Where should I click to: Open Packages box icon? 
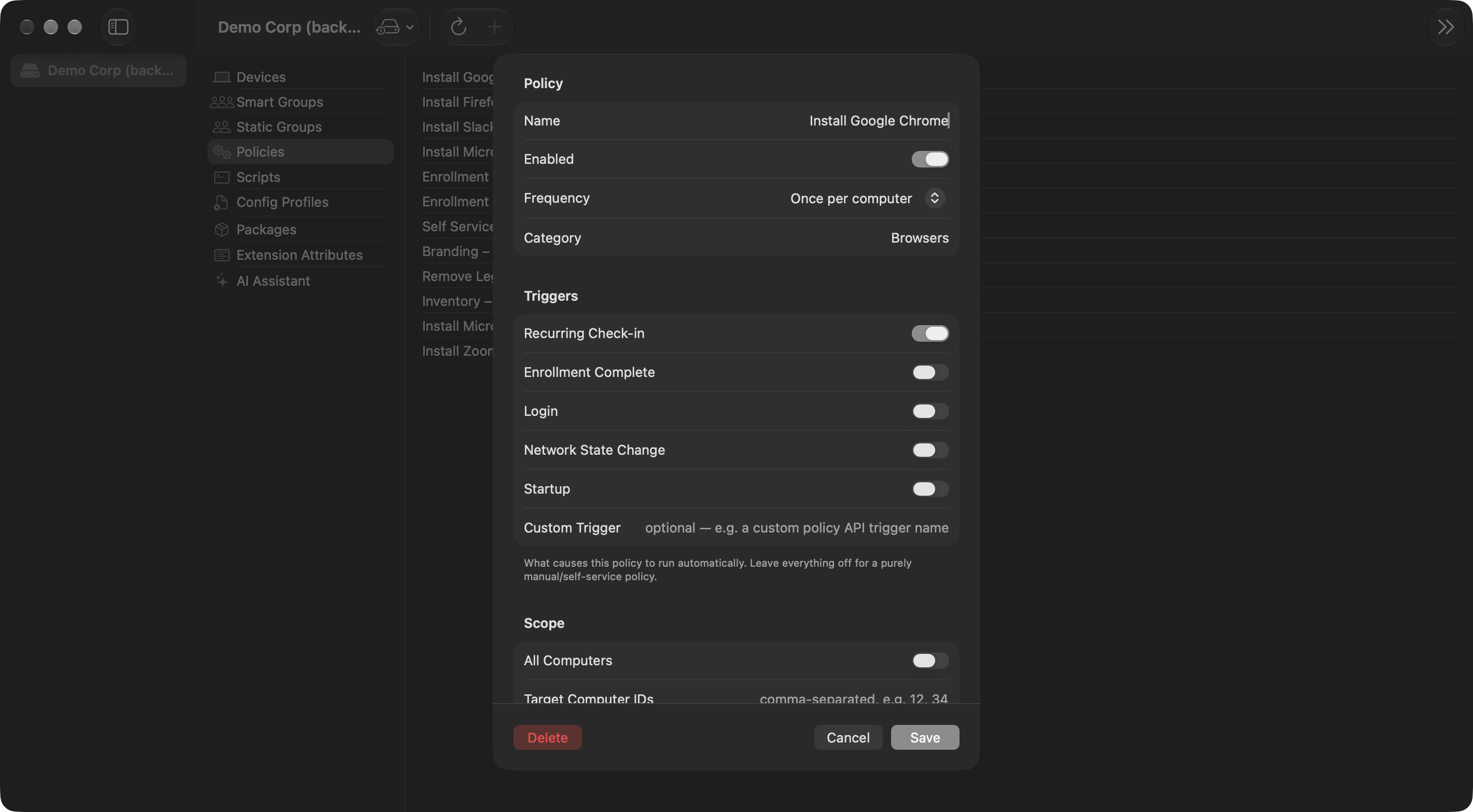coord(222,229)
